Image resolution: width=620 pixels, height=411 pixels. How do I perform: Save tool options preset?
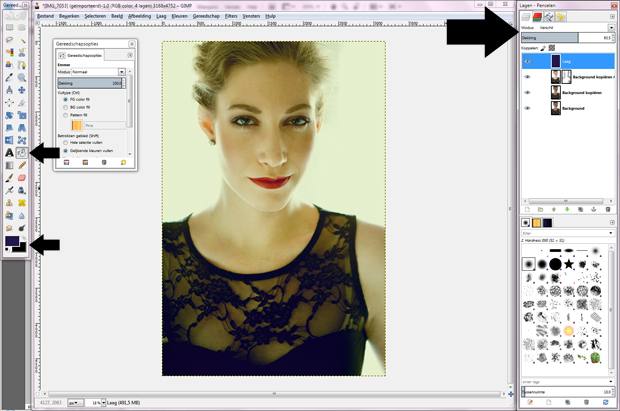tap(66, 162)
